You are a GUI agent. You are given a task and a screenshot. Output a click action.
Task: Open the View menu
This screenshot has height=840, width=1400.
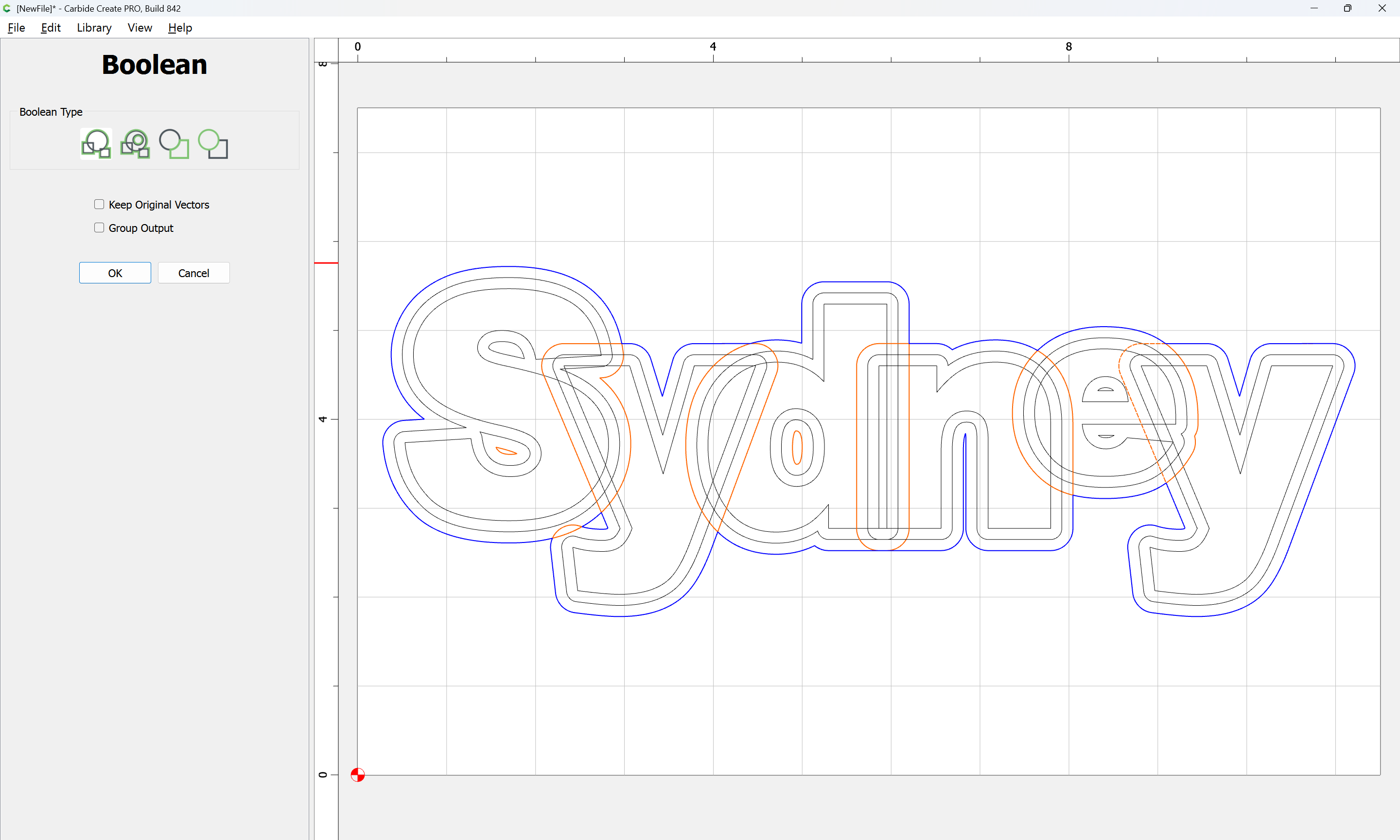pyautogui.click(x=140, y=28)
